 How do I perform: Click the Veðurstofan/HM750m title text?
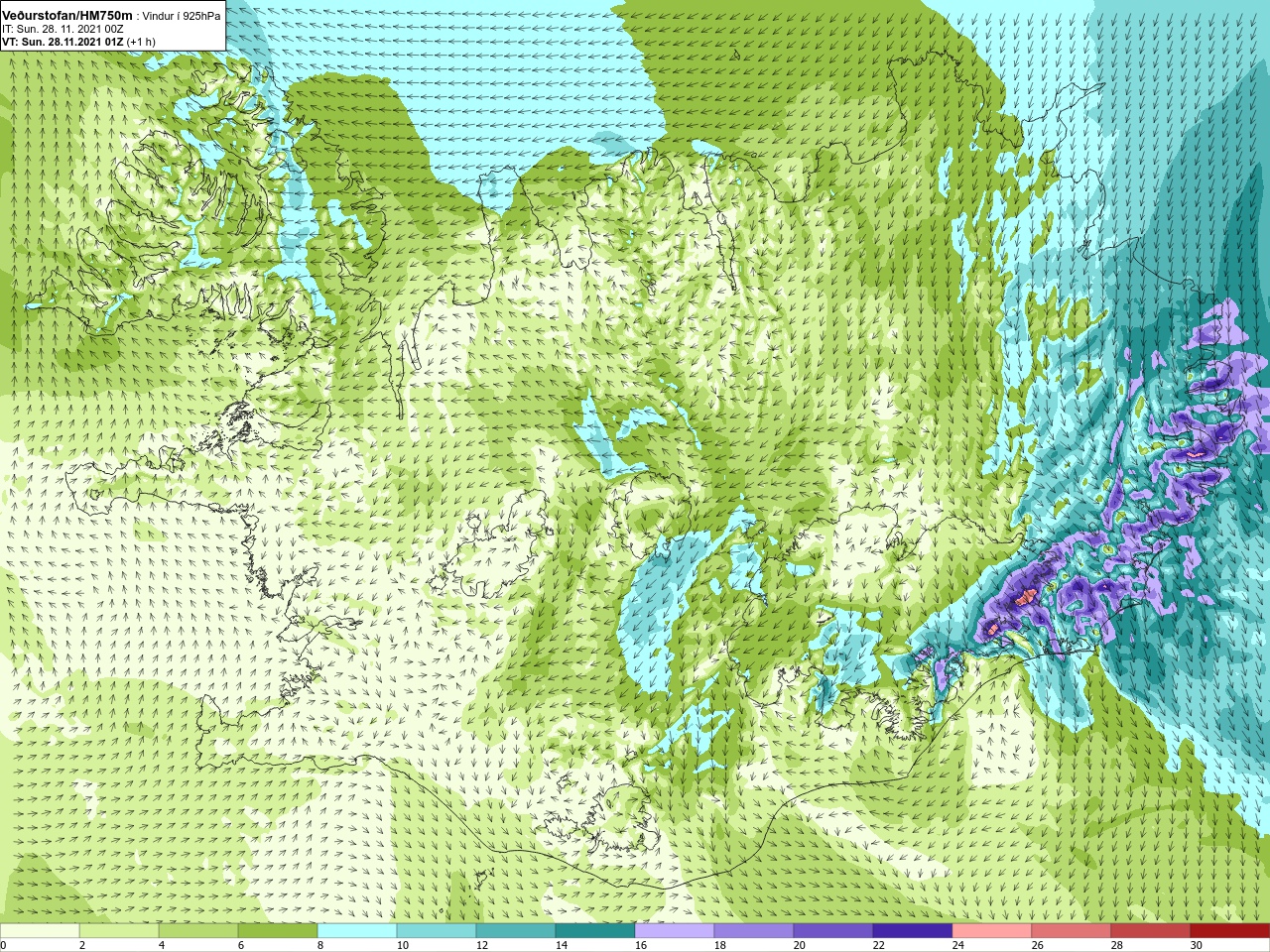[x=66, y=16]
